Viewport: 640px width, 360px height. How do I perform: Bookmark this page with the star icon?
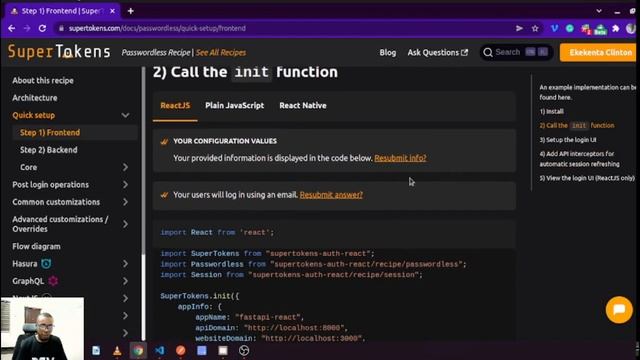[535, 28]
